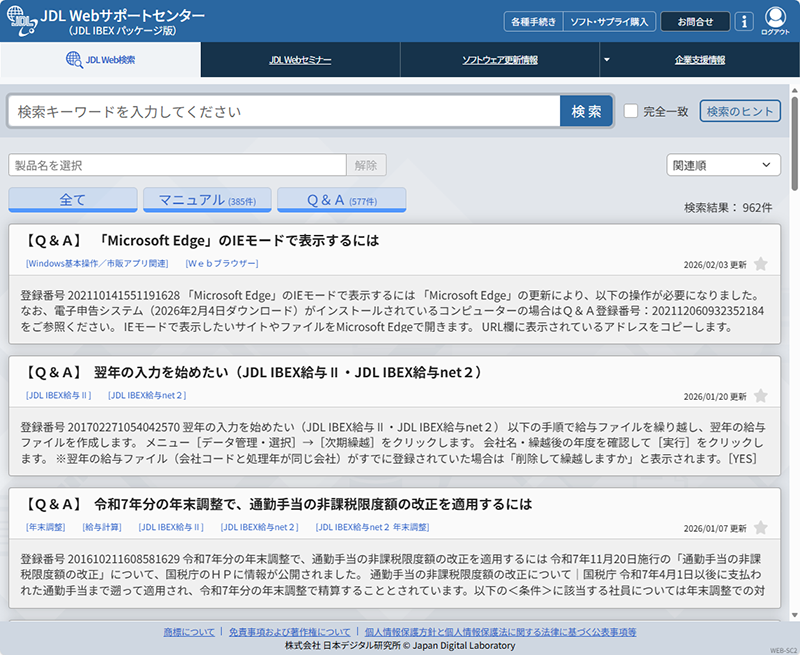Image resolution: width=800 pixels, height=655 pixels.
Task: Open the 検索のヒント help link
Action: [x=742, y=111]
